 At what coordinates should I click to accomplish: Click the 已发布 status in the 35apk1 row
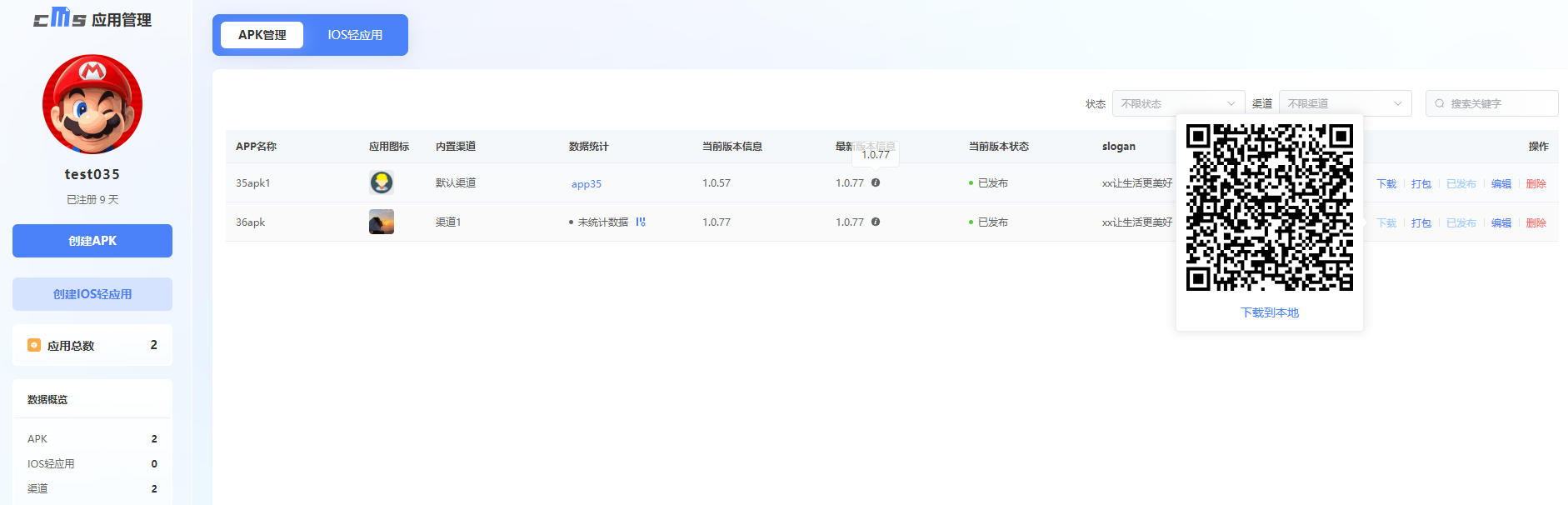point(988,182)
